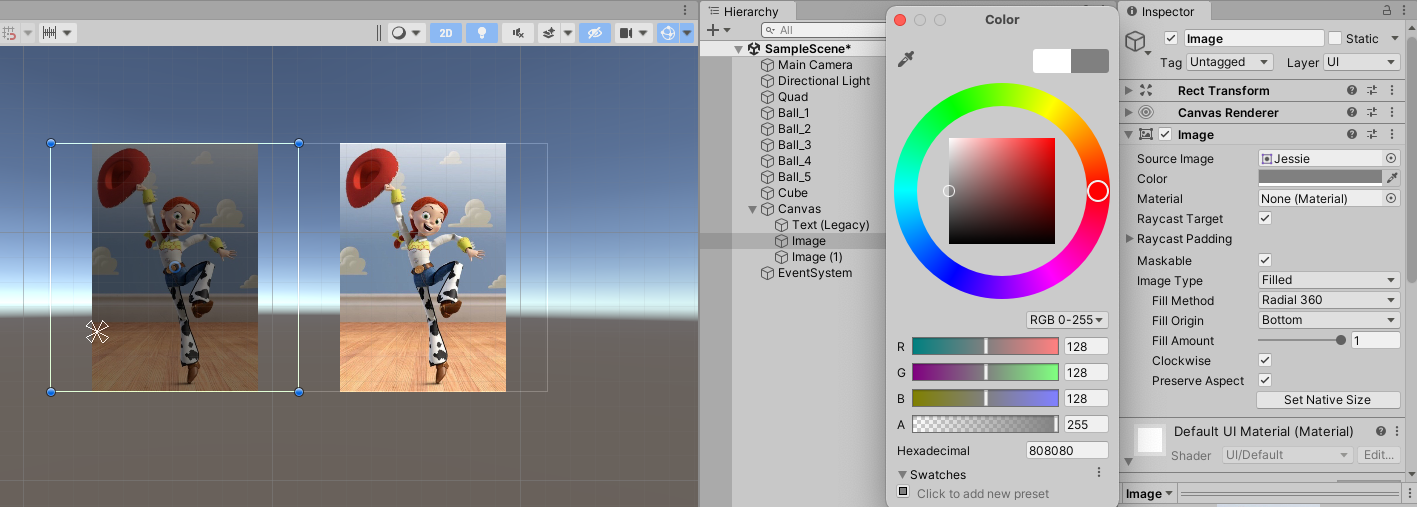Click the Hierarchy search field

[x=824, y=30]
